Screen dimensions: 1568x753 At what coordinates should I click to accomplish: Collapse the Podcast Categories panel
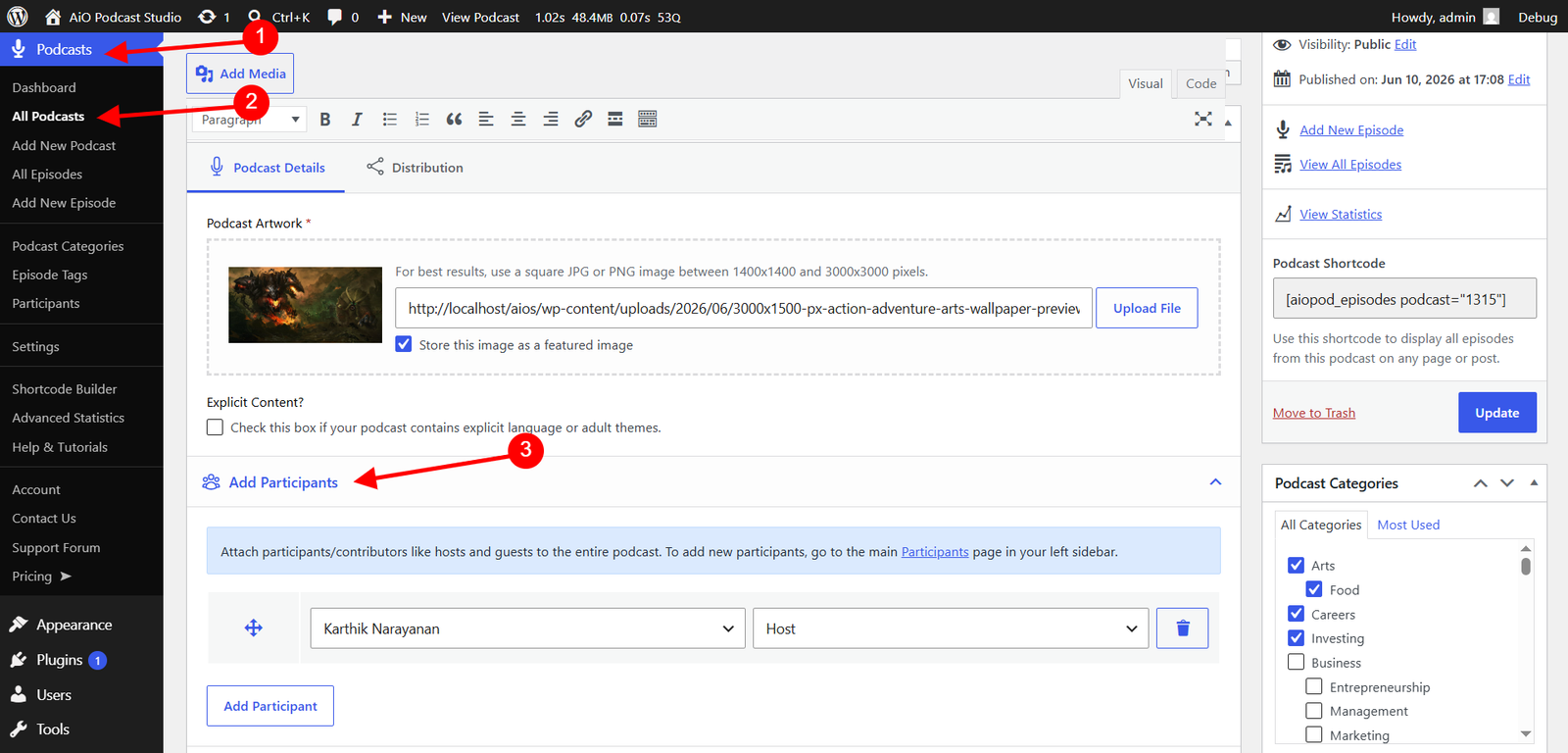point(1534,483)
